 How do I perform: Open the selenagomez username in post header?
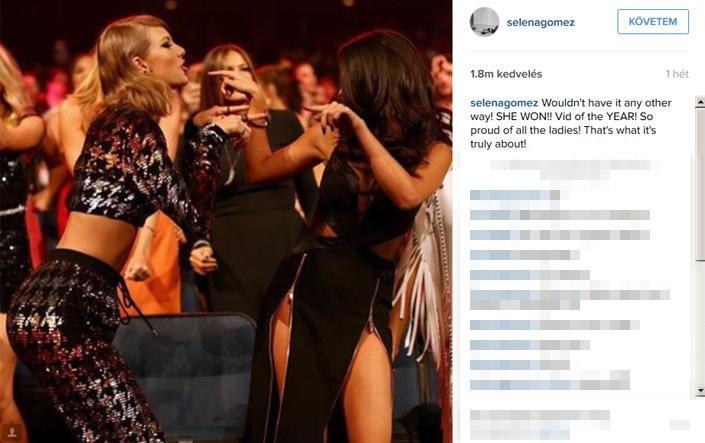tap(540, 22)
